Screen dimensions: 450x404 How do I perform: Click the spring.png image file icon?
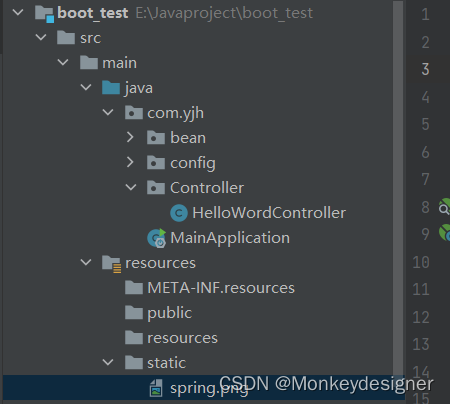coord(156,388)
